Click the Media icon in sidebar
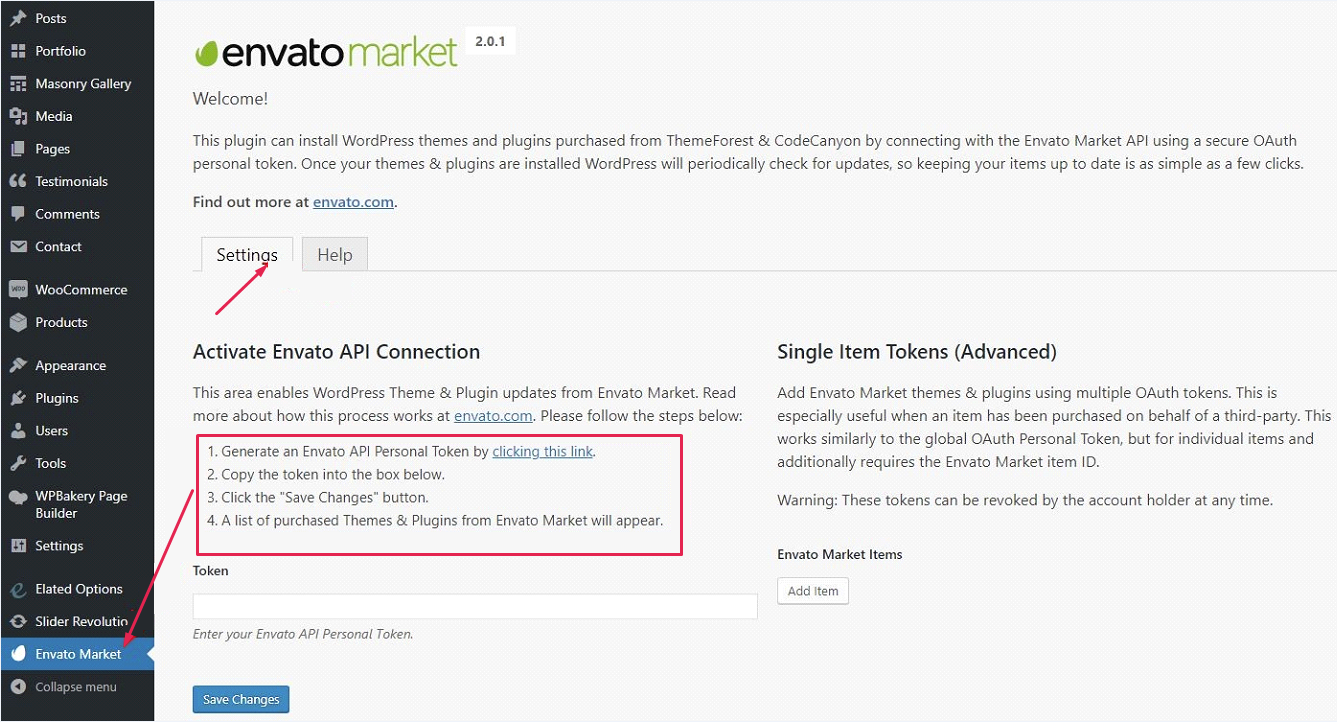This screenshot has height=722, width=1337. click(18, 116)
